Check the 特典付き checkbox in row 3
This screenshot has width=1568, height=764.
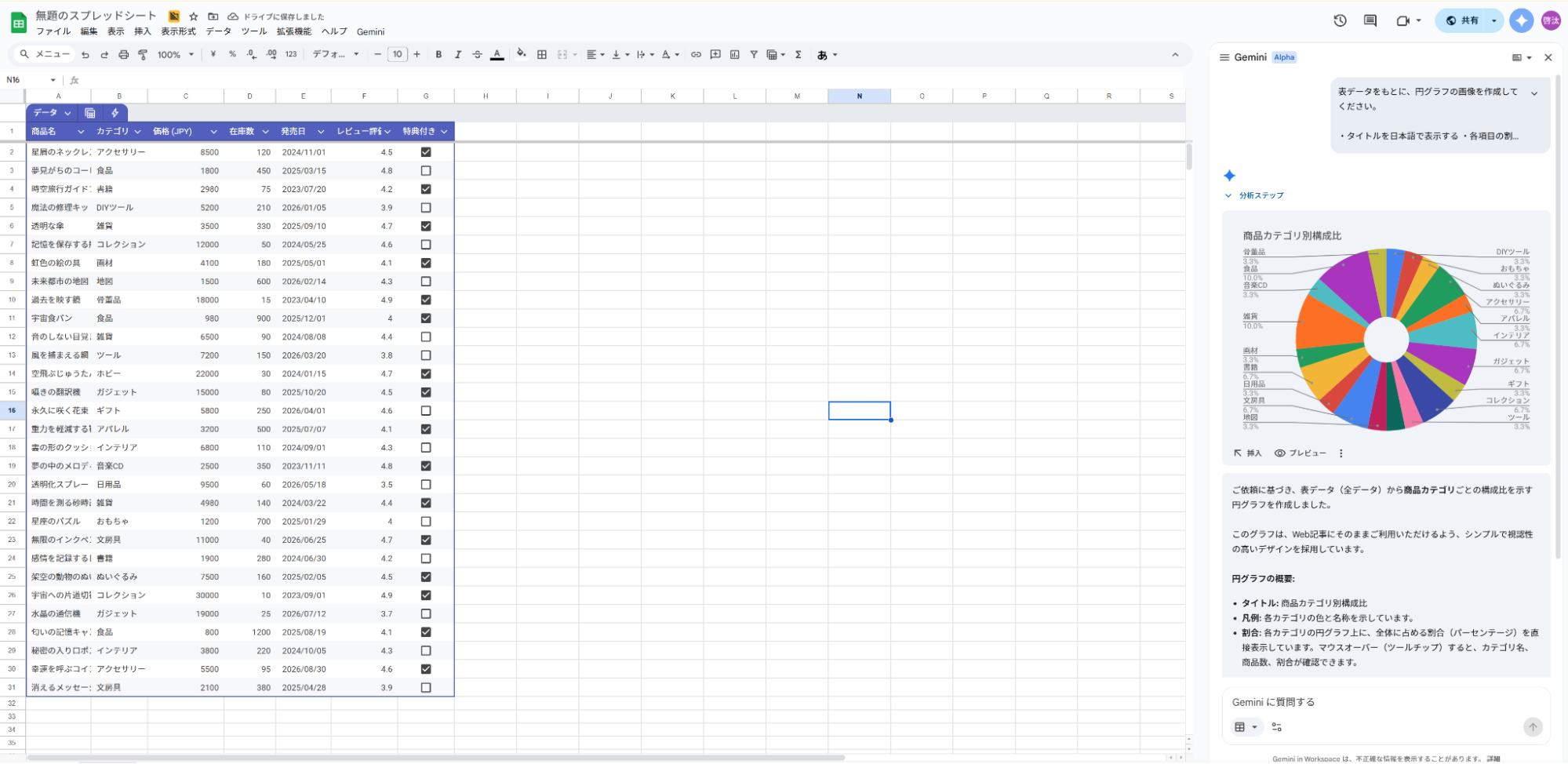pyautogui.click(x=426, y=170)
